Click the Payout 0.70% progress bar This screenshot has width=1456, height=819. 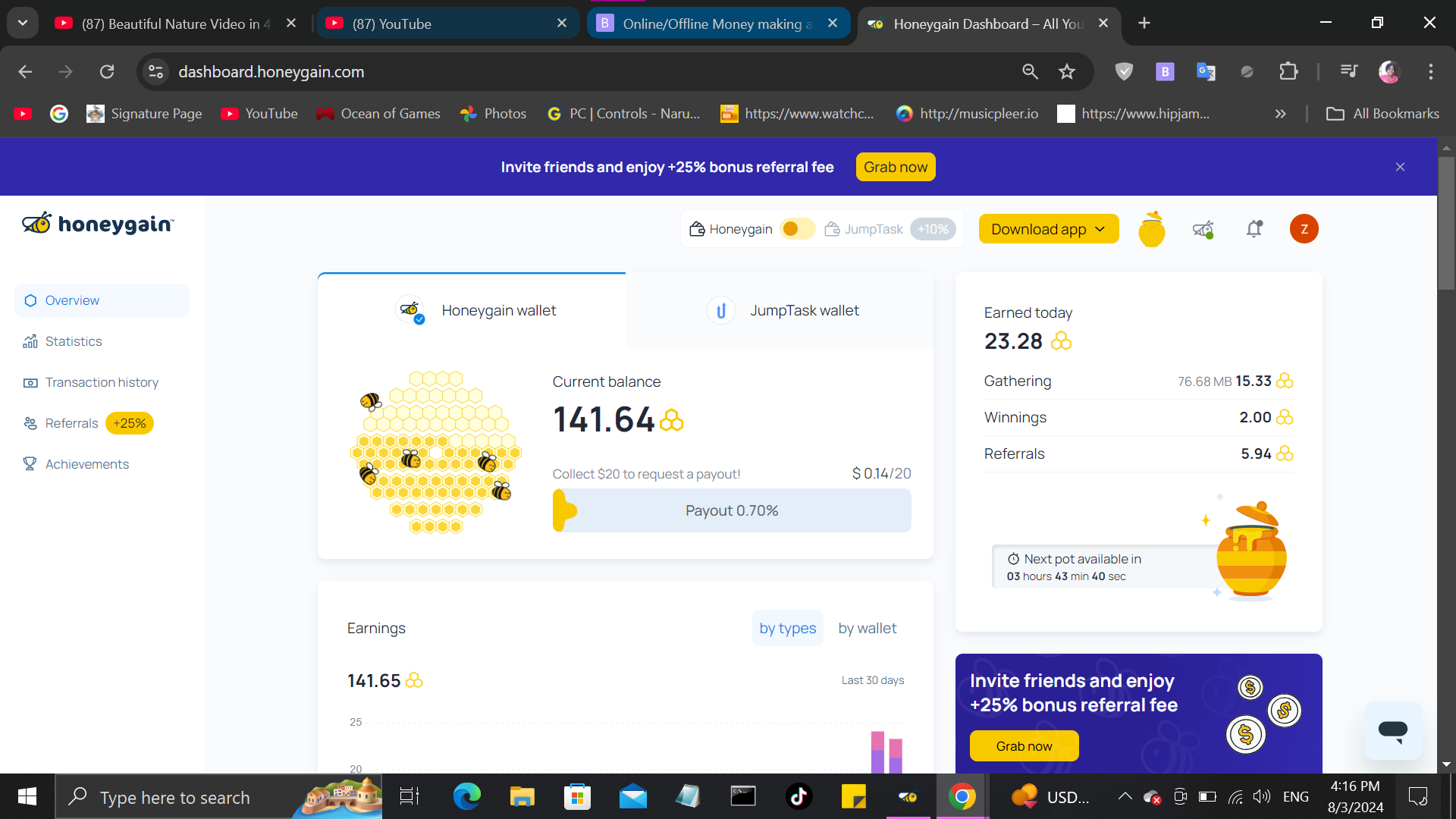click(x=732, y=510)
